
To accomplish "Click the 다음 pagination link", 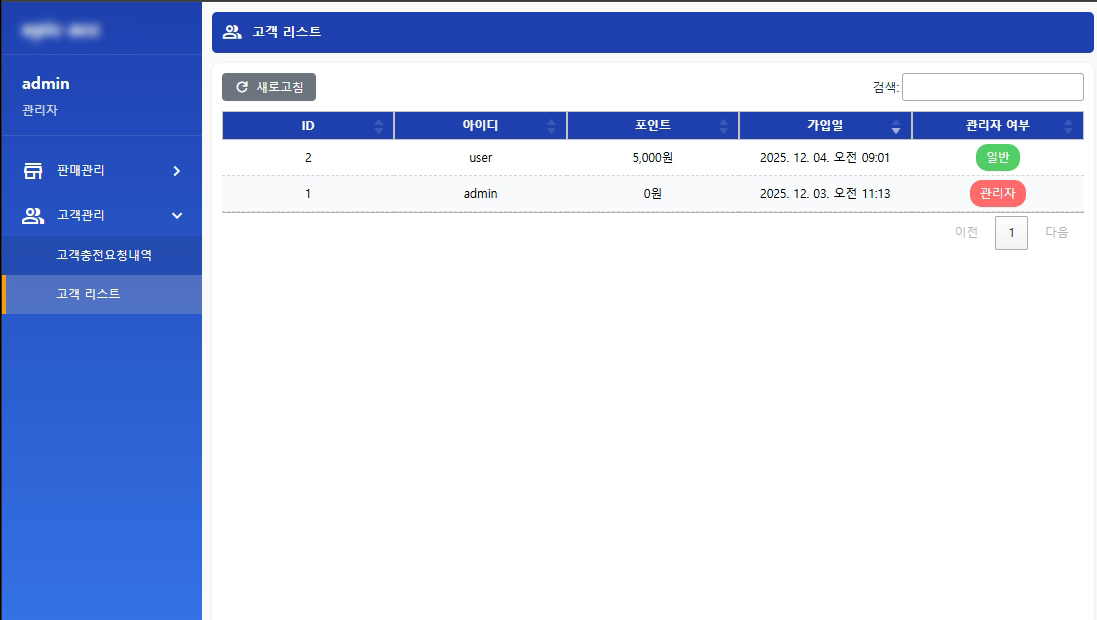I will point(1057,232).
